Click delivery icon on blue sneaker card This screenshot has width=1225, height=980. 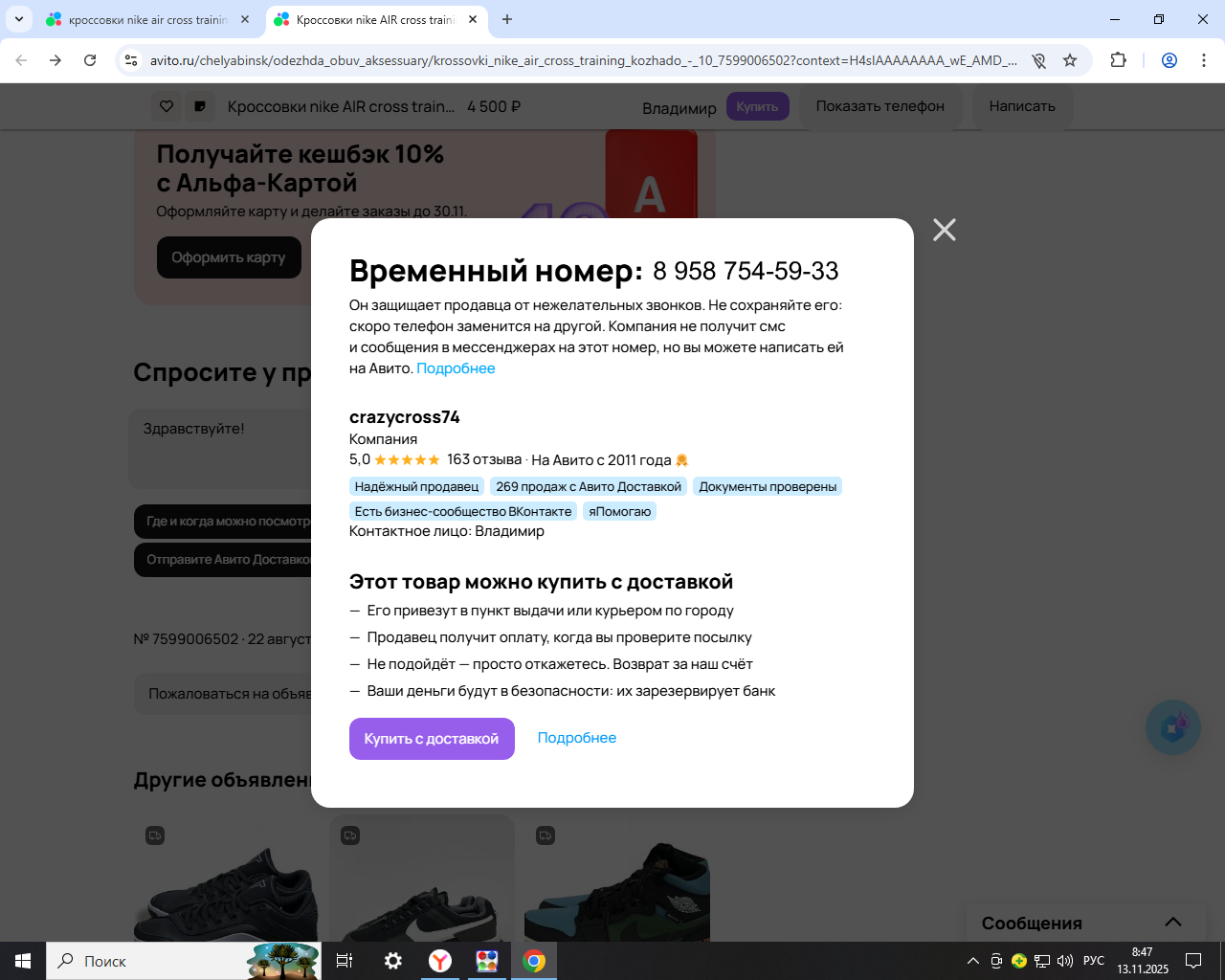pos(546,835)
